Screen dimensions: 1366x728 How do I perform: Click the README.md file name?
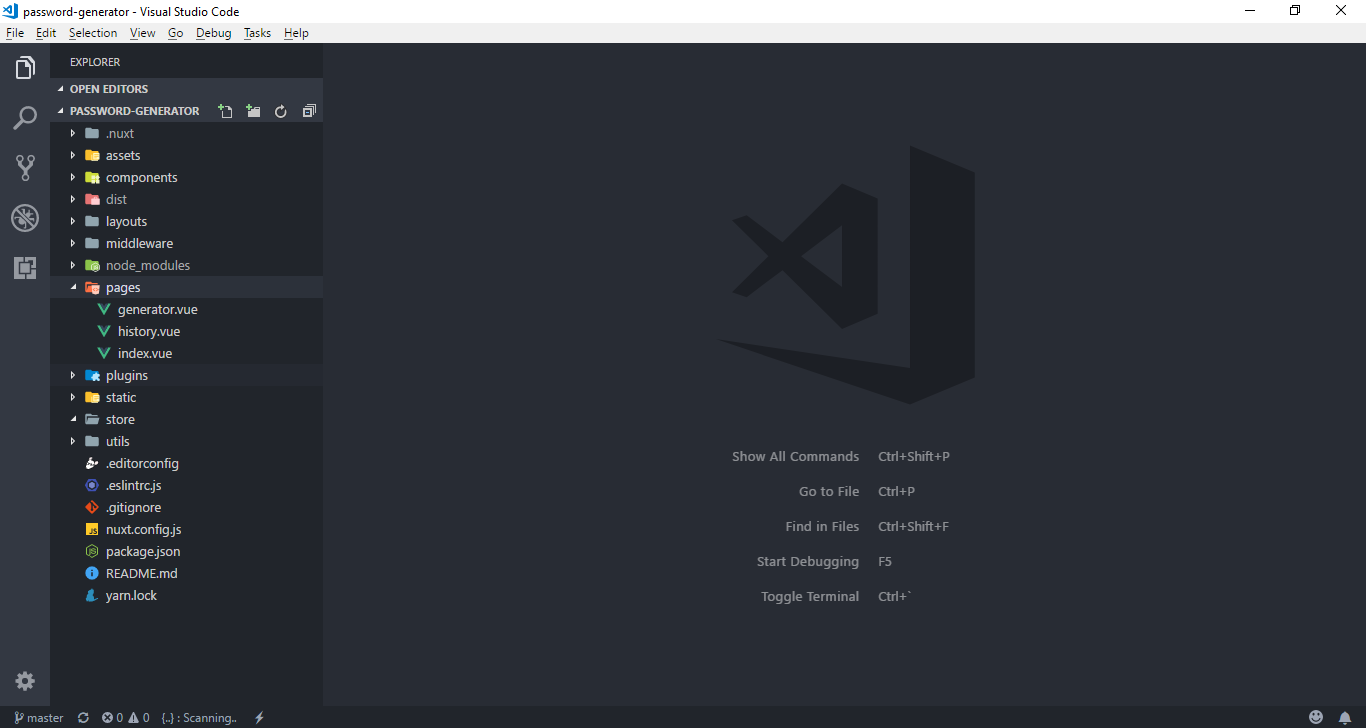tap(141, 573)
